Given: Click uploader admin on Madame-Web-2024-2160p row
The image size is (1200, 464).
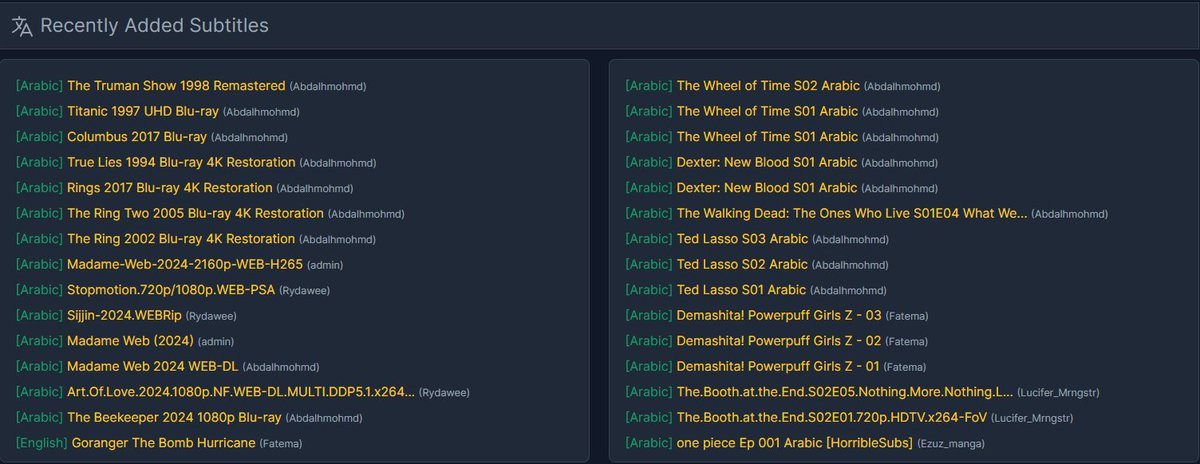Looking at the screenshot, I should click(325, 265).
